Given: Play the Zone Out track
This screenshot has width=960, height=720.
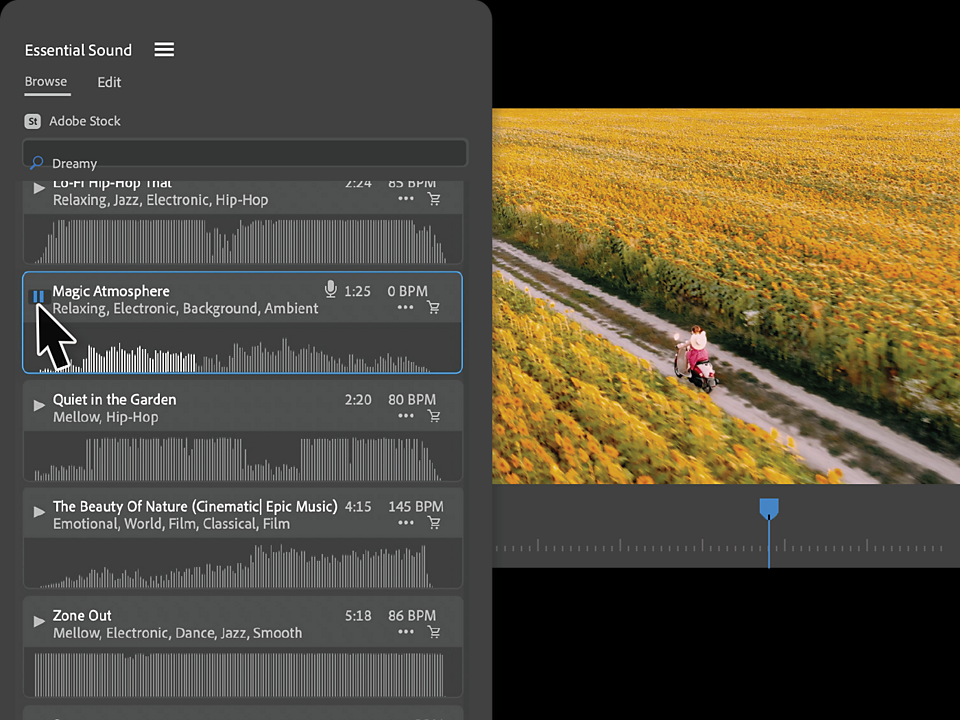Looking at the screenshot, I should 39,621.
